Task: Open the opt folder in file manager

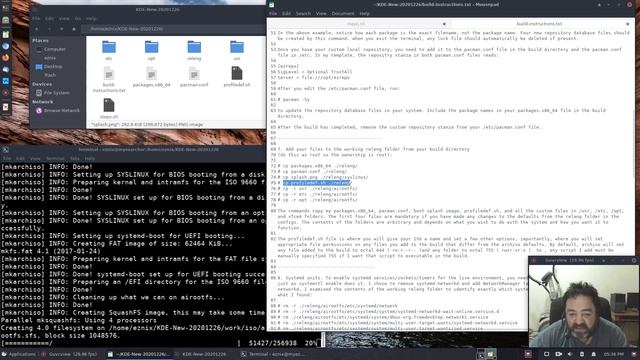Action: [151, 47]
